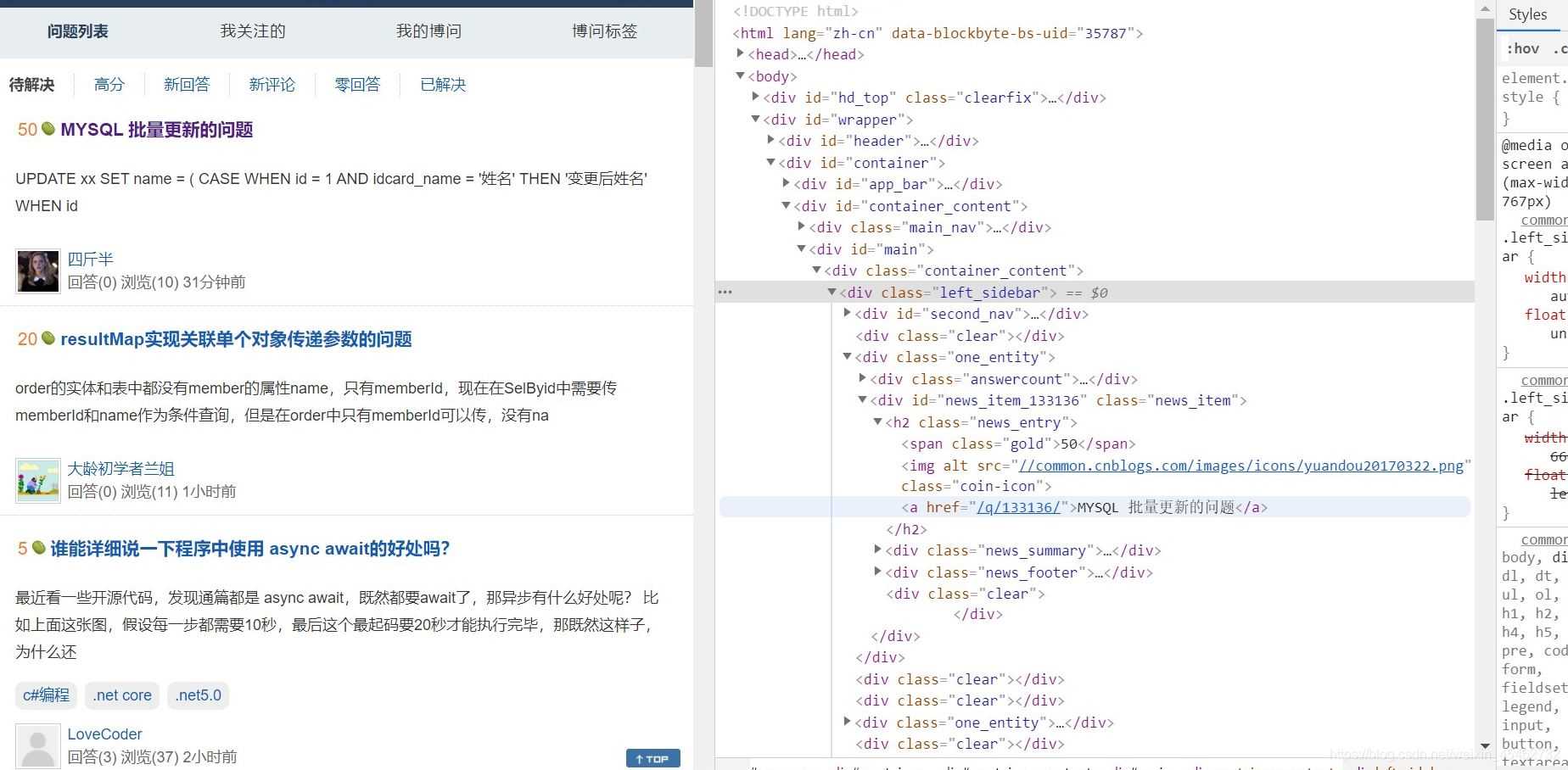
Task: Click 四斤半's profile avatar
Action: (36, 271)
